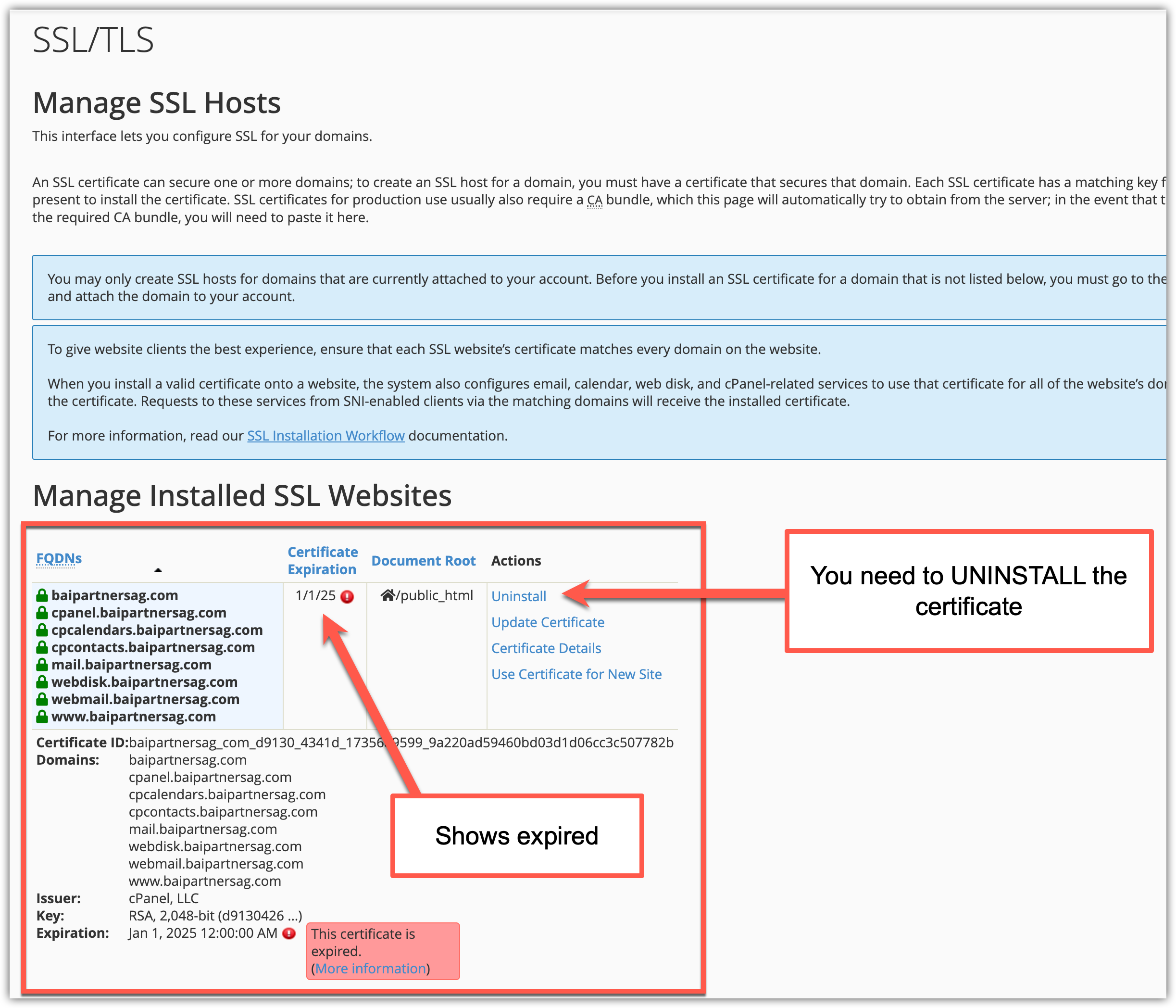Click the red alert icon after Expiration time
The width and height of the screenshot is (1176, 1008).
(x=289, y=933)
